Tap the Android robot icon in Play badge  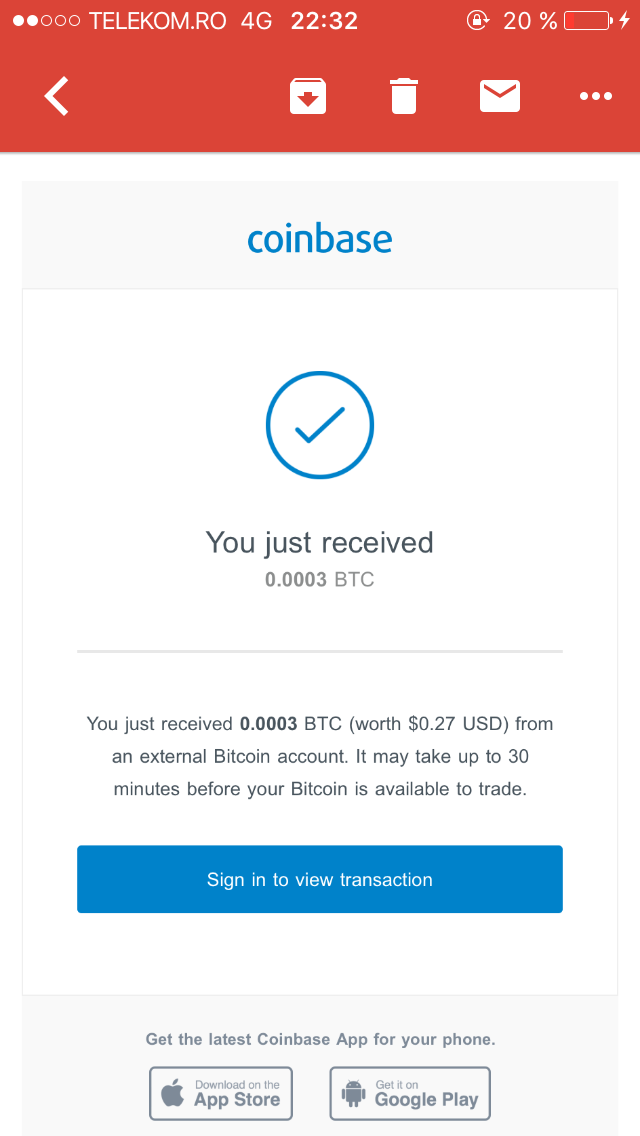click(x=354, y=1093)
